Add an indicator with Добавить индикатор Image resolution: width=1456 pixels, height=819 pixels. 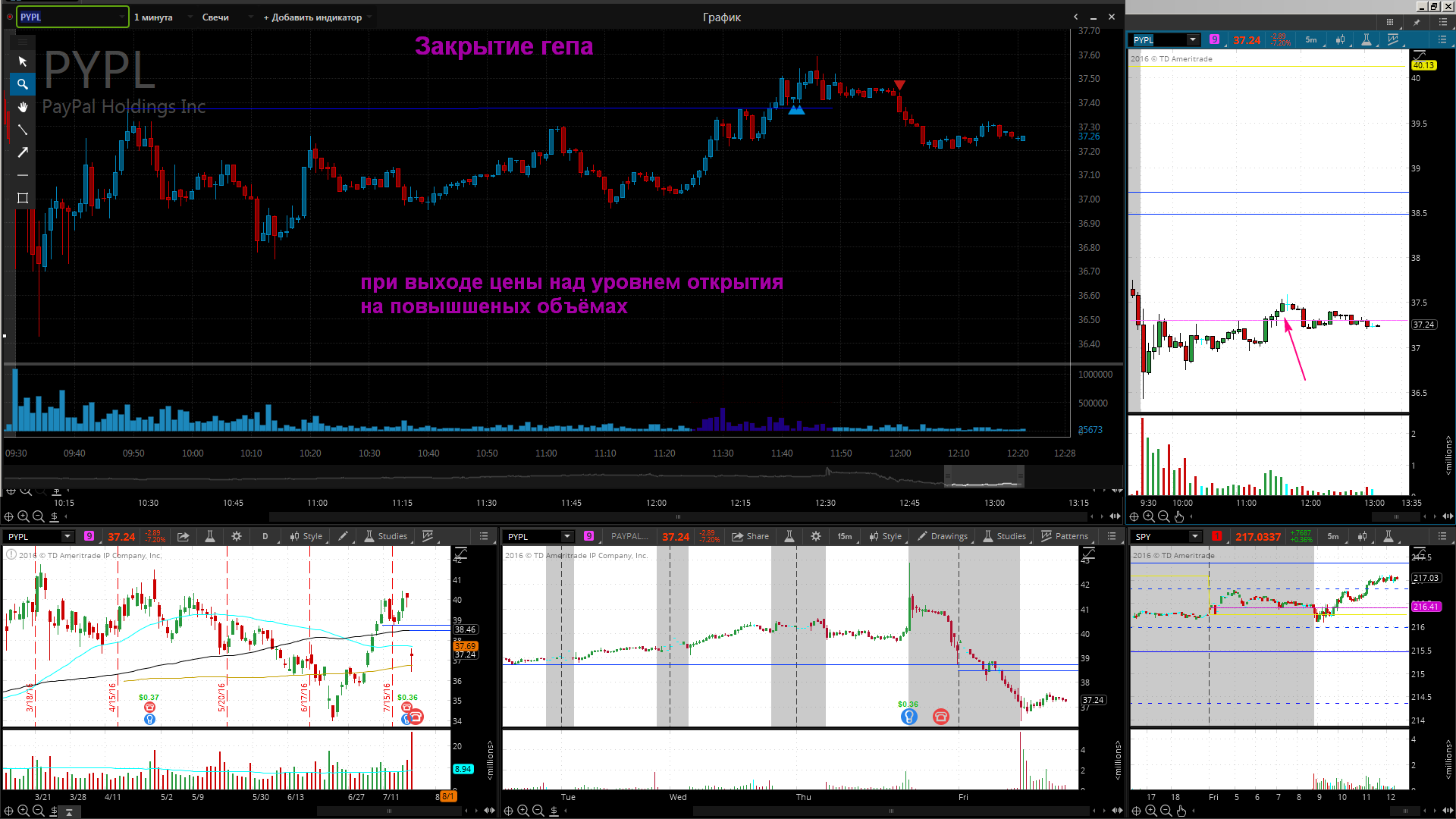point(313,17)
